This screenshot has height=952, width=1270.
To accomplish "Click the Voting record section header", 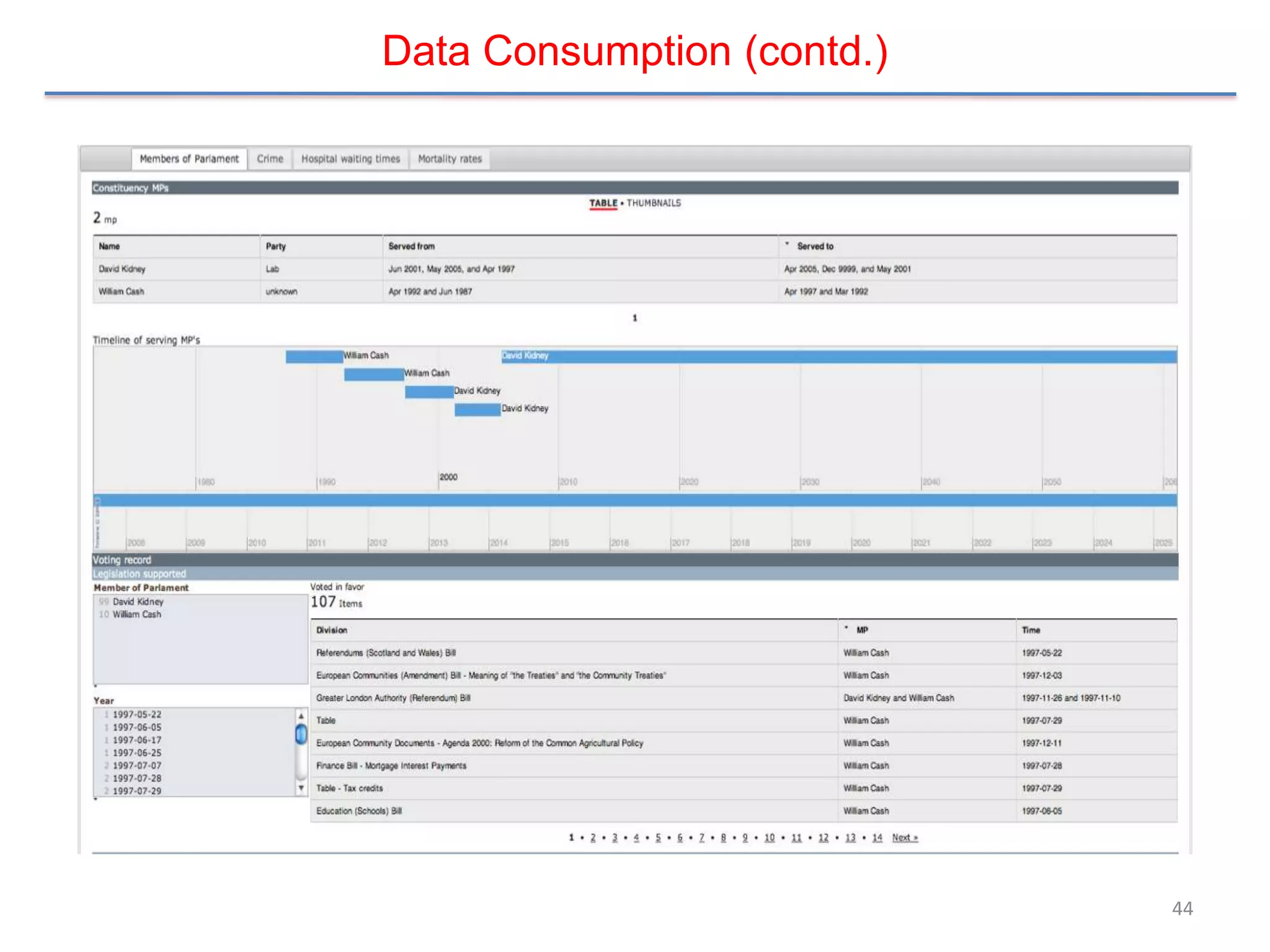I will point(635,560).
